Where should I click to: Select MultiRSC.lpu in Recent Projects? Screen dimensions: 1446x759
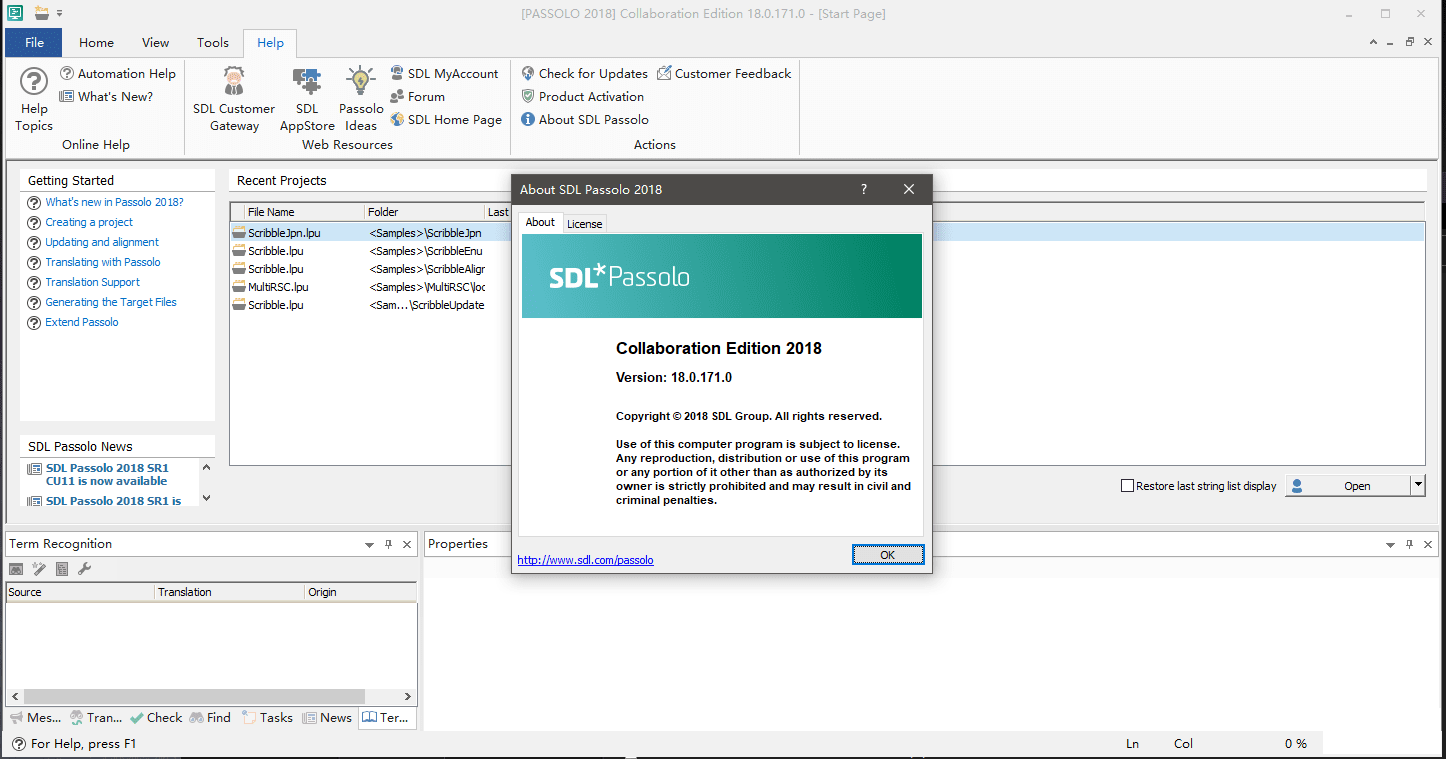tap(278, 287)
